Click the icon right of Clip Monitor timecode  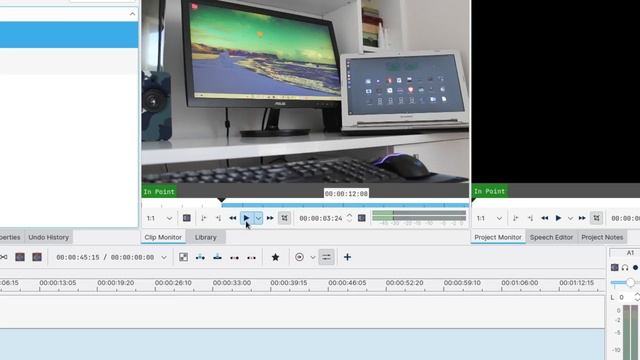(x=362, y=218)
